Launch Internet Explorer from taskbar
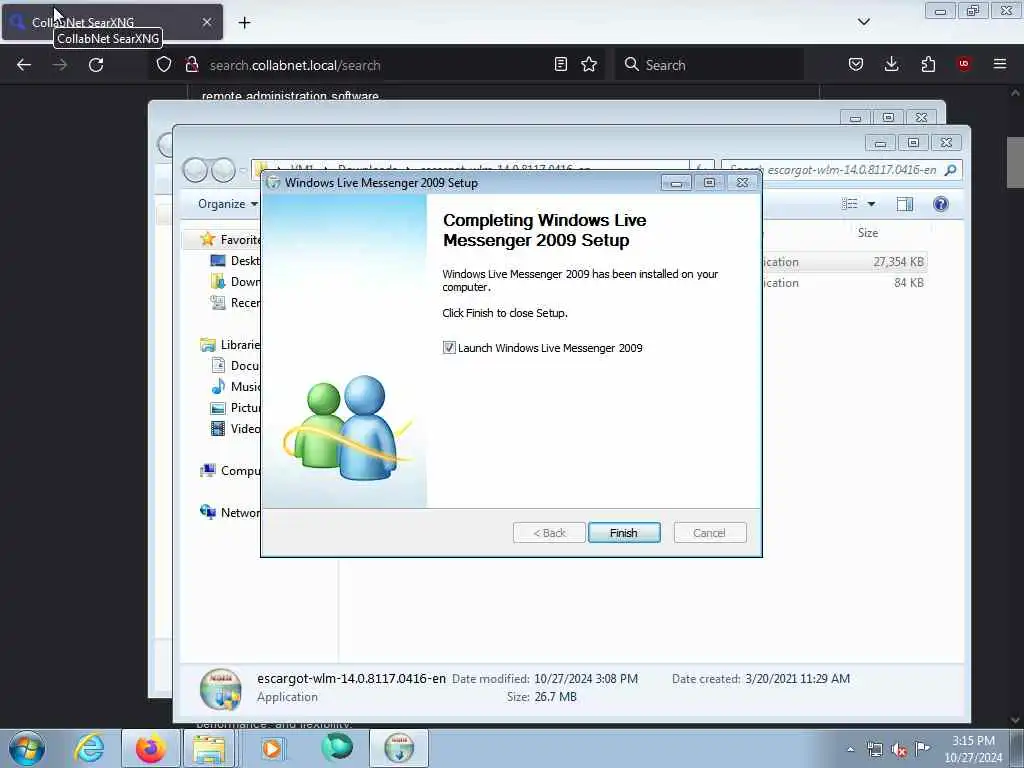This screenshot has width=1024, height=768. pos(89,748)
